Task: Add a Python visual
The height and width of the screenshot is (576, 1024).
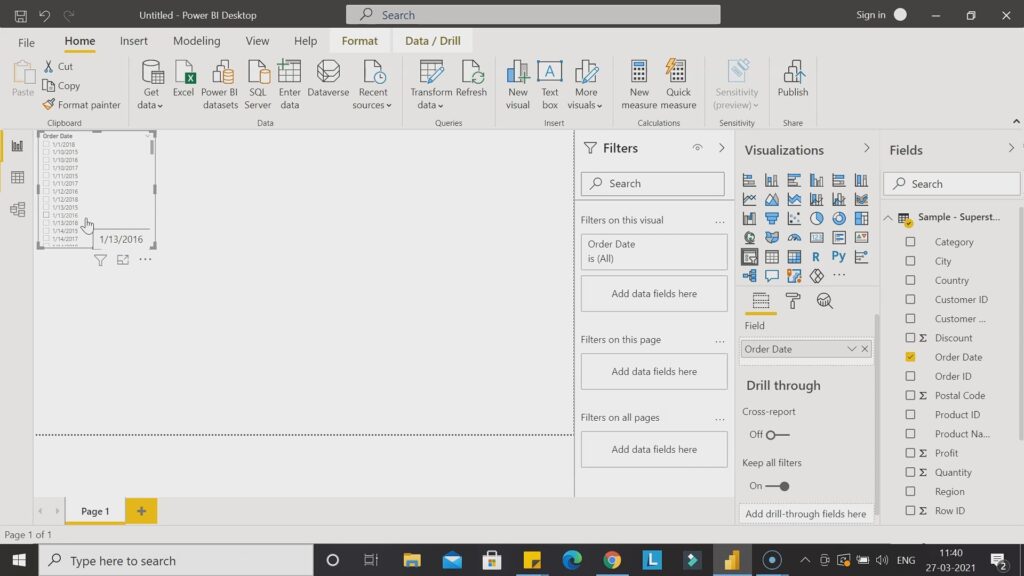Action: point(839,256)
